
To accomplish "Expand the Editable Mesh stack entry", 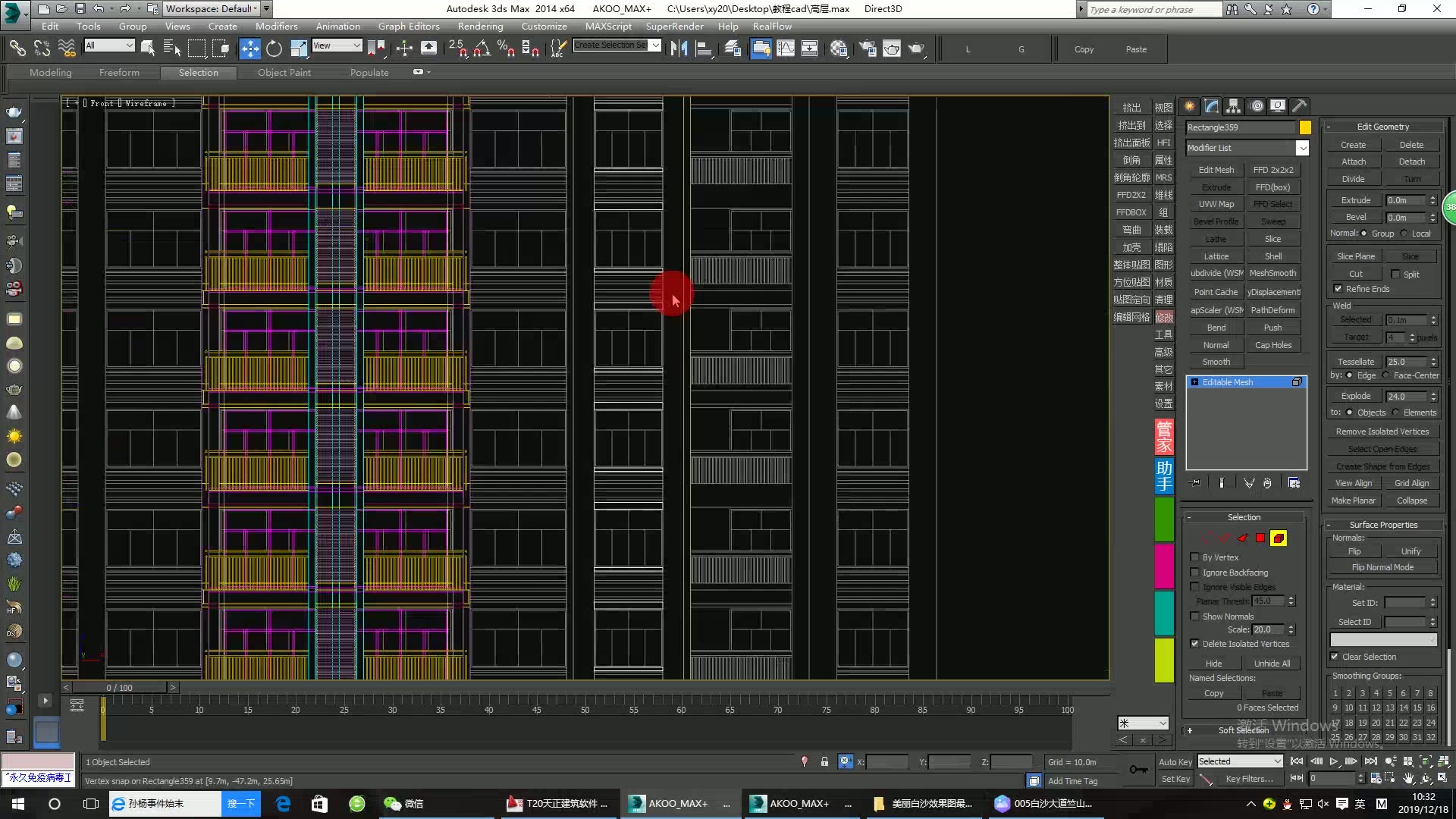I will pyautogui.click(x=1194, y=382).
